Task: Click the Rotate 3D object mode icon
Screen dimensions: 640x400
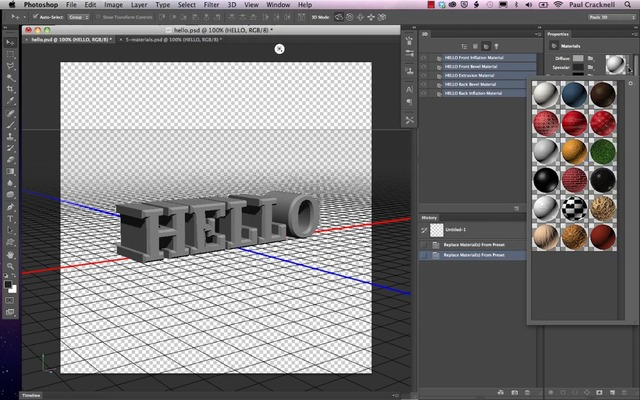Action: tap(339, 17)
